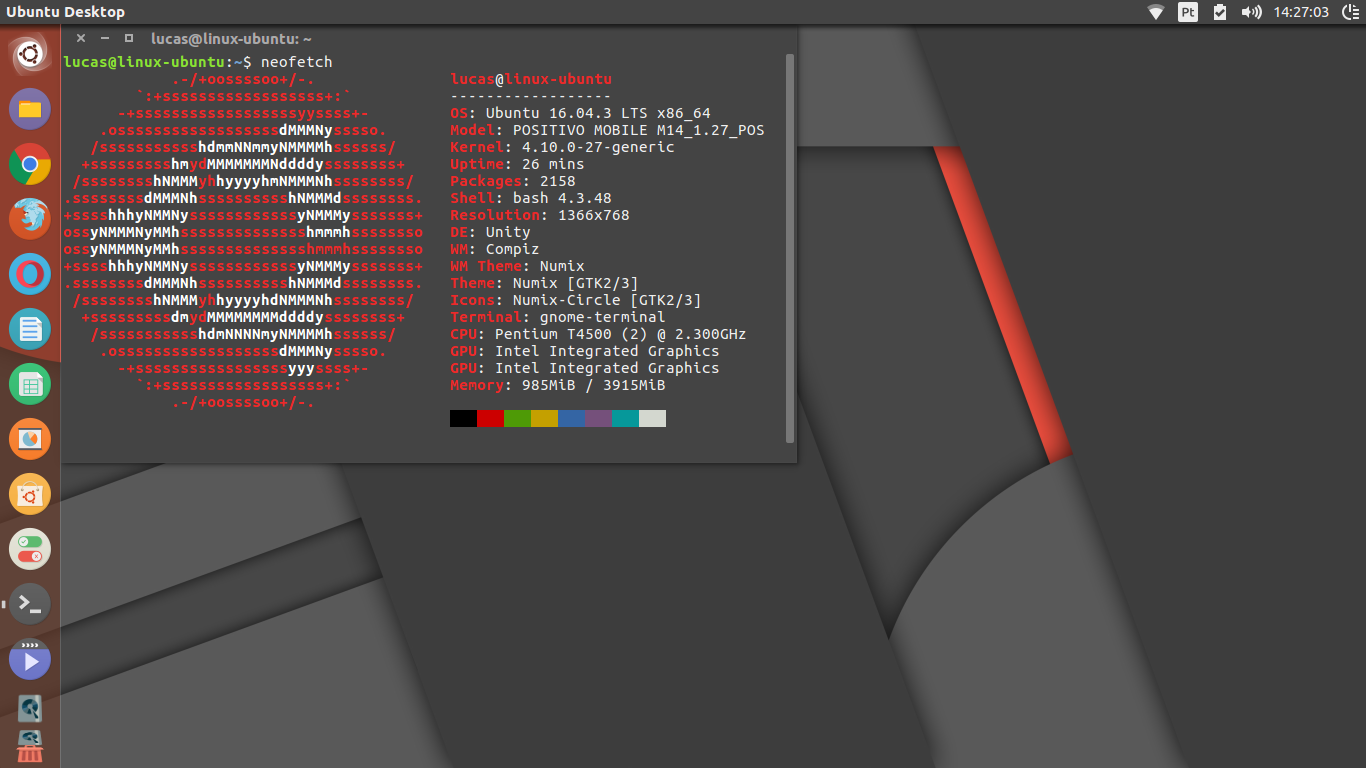The image size is (1366, 768).
Task: Open the Opera browser icon
Action: pyautogui.click(x=30, y=274)
